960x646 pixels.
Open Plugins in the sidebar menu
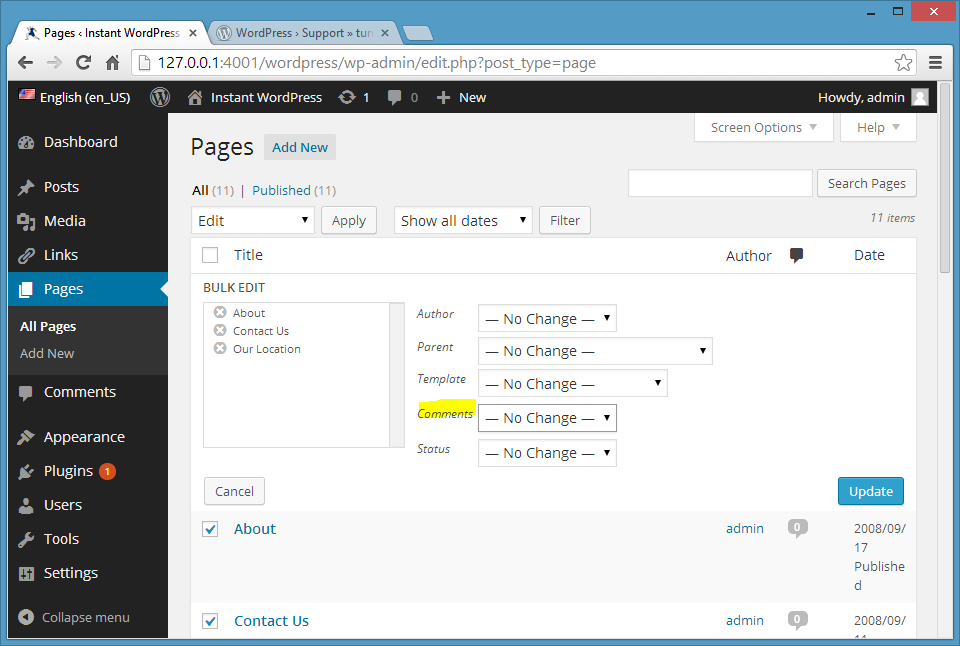tap(68, 471)
